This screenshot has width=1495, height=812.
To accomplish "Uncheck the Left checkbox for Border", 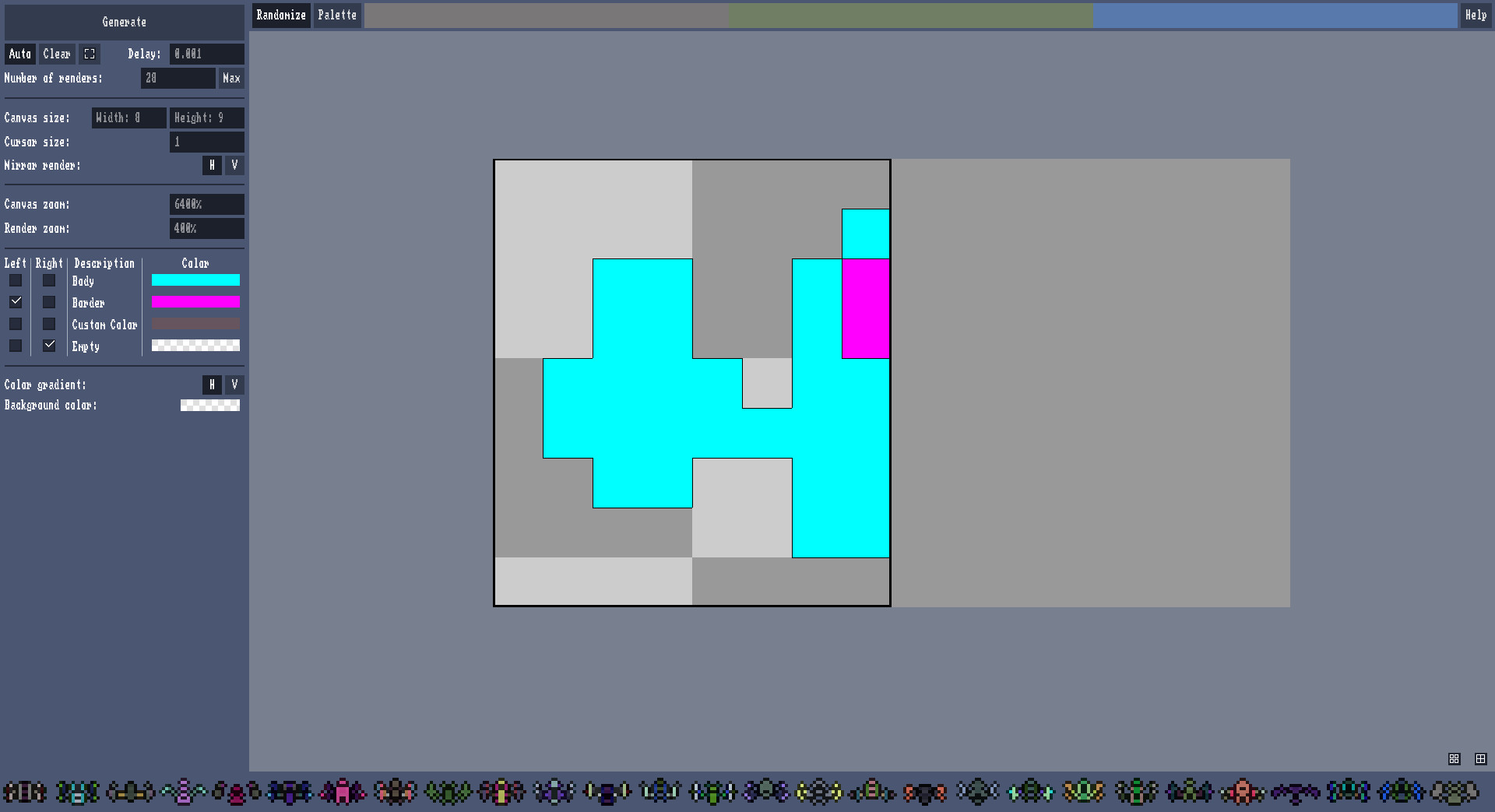I will [16, 302].
